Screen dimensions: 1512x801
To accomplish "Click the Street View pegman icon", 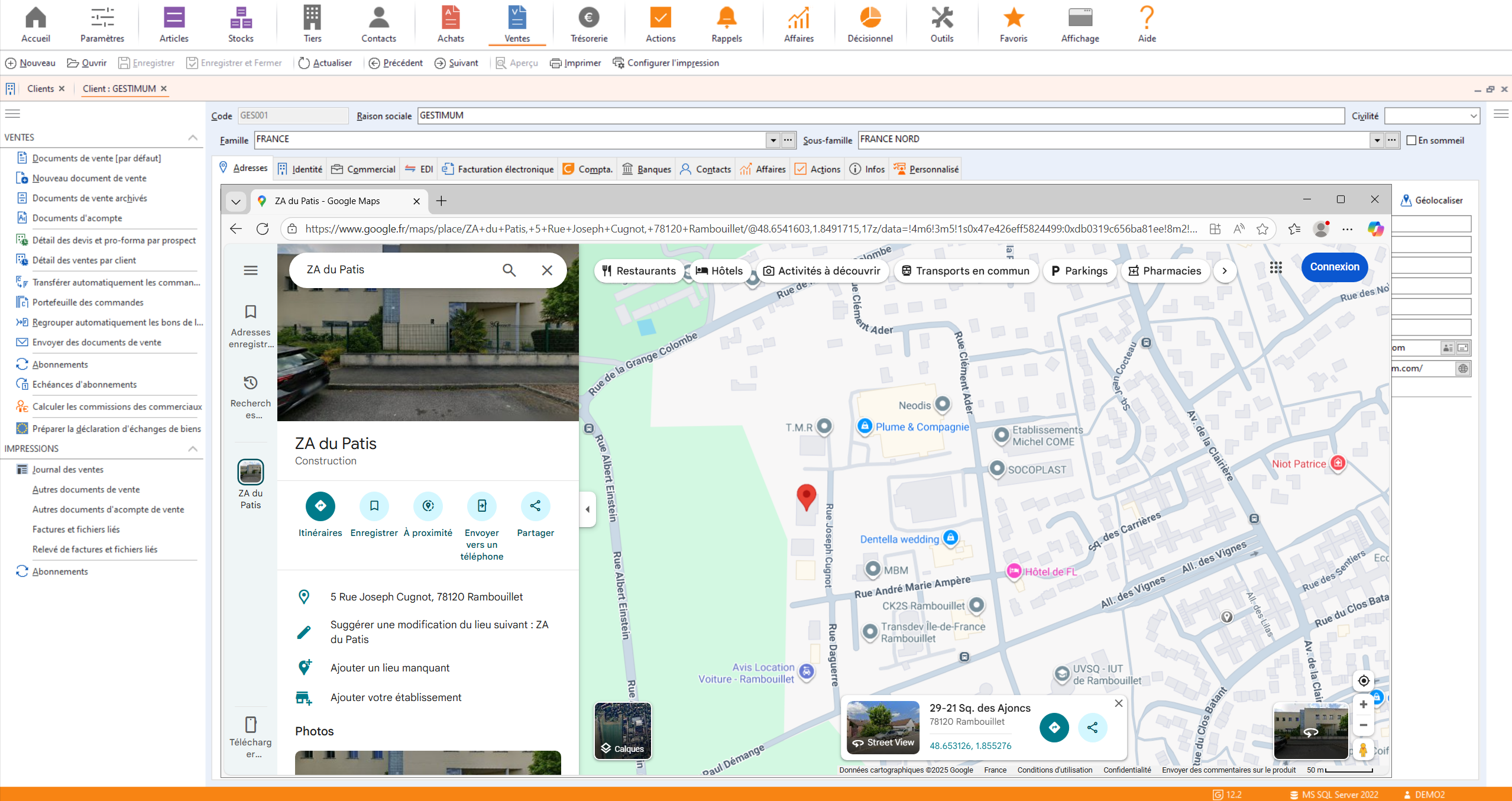I will pos(1362,750).
